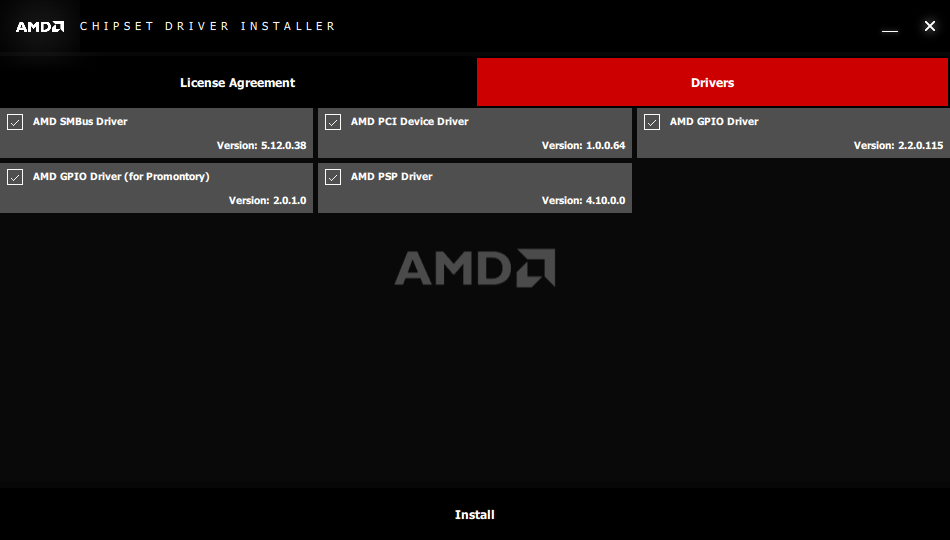Screen dimensions: 950x540
Task: Switch to the License Agreement tab
Action: pyautogui.click(x=238, y=82)
